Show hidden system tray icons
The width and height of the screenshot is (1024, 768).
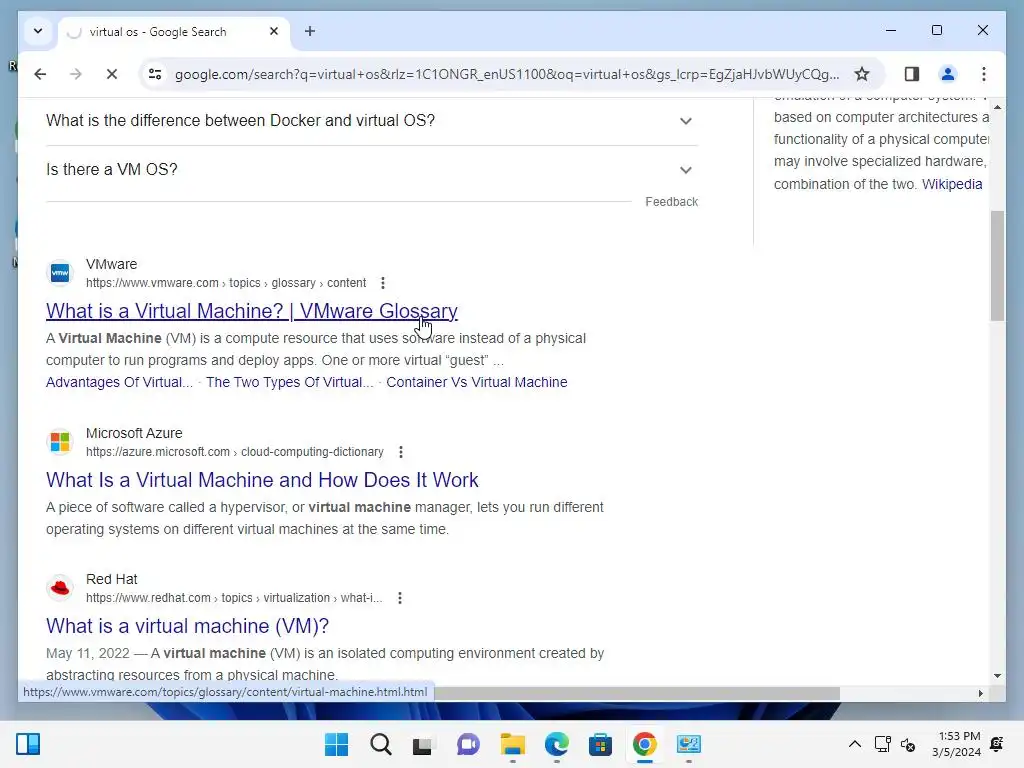pos(854,744)
